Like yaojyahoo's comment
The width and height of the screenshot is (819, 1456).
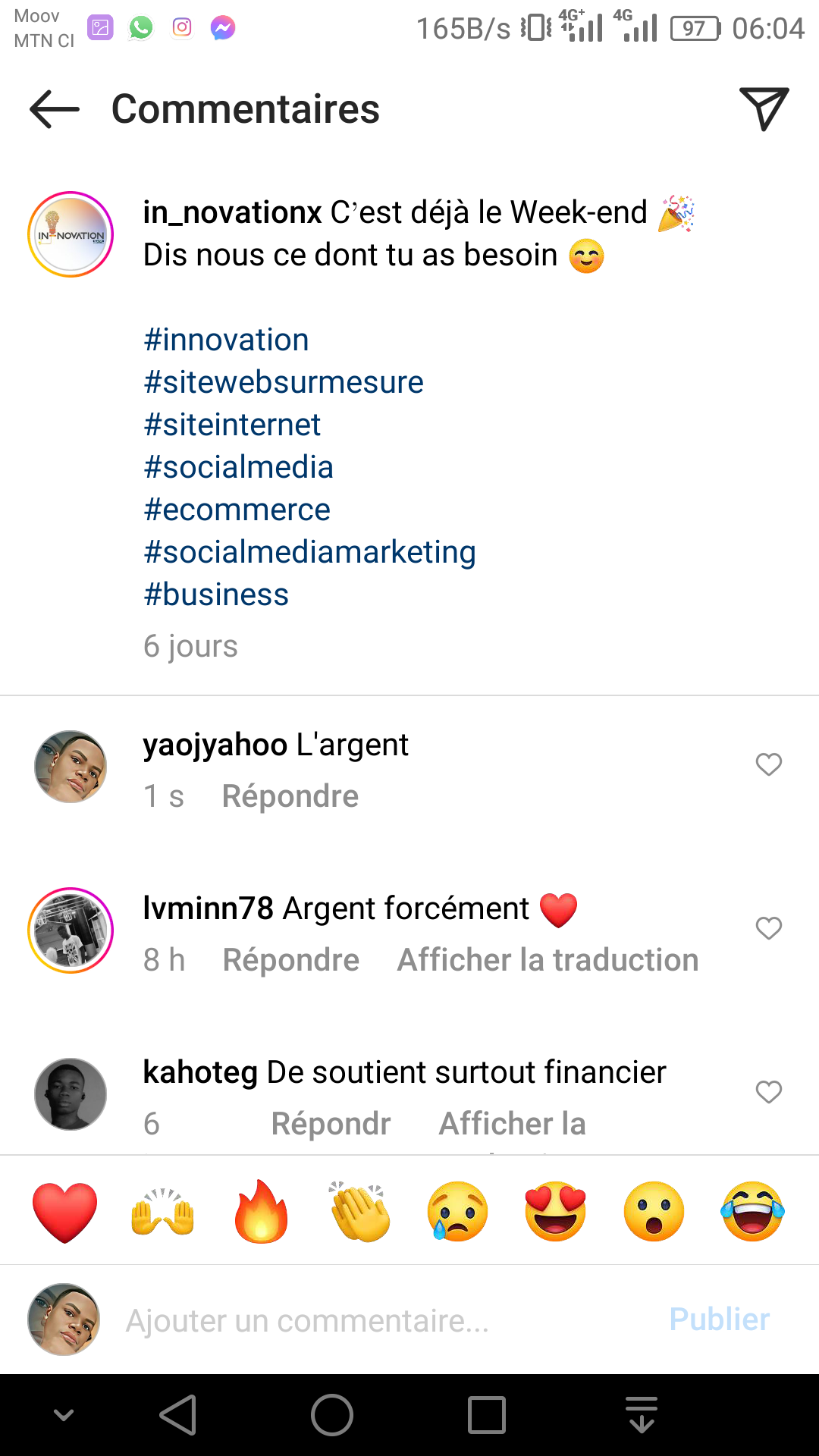pos(768,764)
